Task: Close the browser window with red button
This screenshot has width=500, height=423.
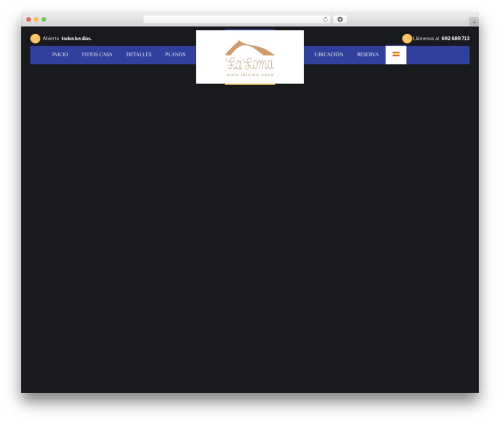Action: pos(29,20)
